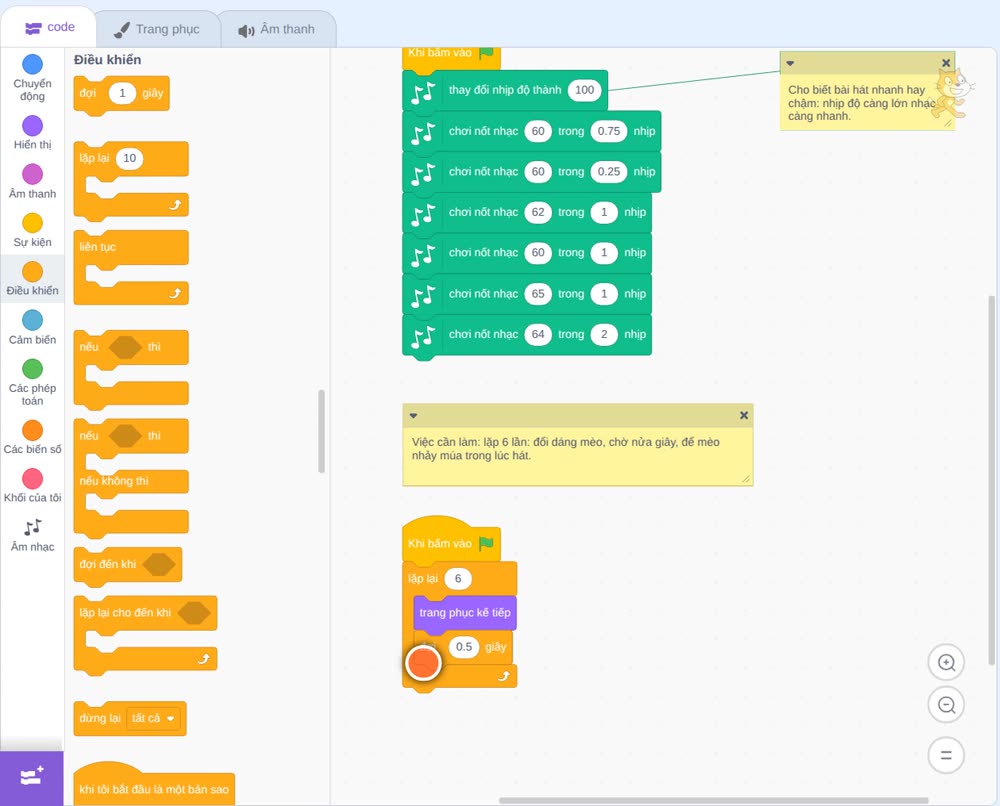This screenshot has height=806, width=1000.
Task: Click the repeat count 6 field
Action: [x=457, y=578]
